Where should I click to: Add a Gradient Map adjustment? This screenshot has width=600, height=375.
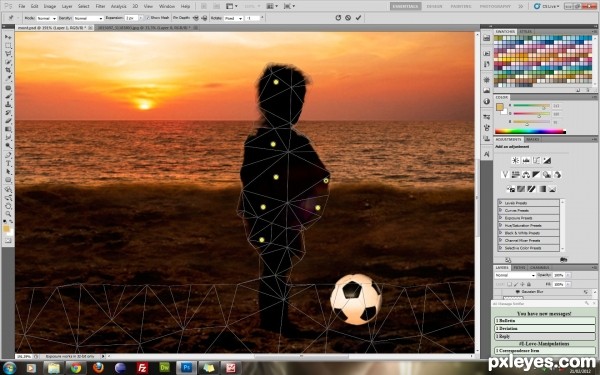tap(542, 189)
